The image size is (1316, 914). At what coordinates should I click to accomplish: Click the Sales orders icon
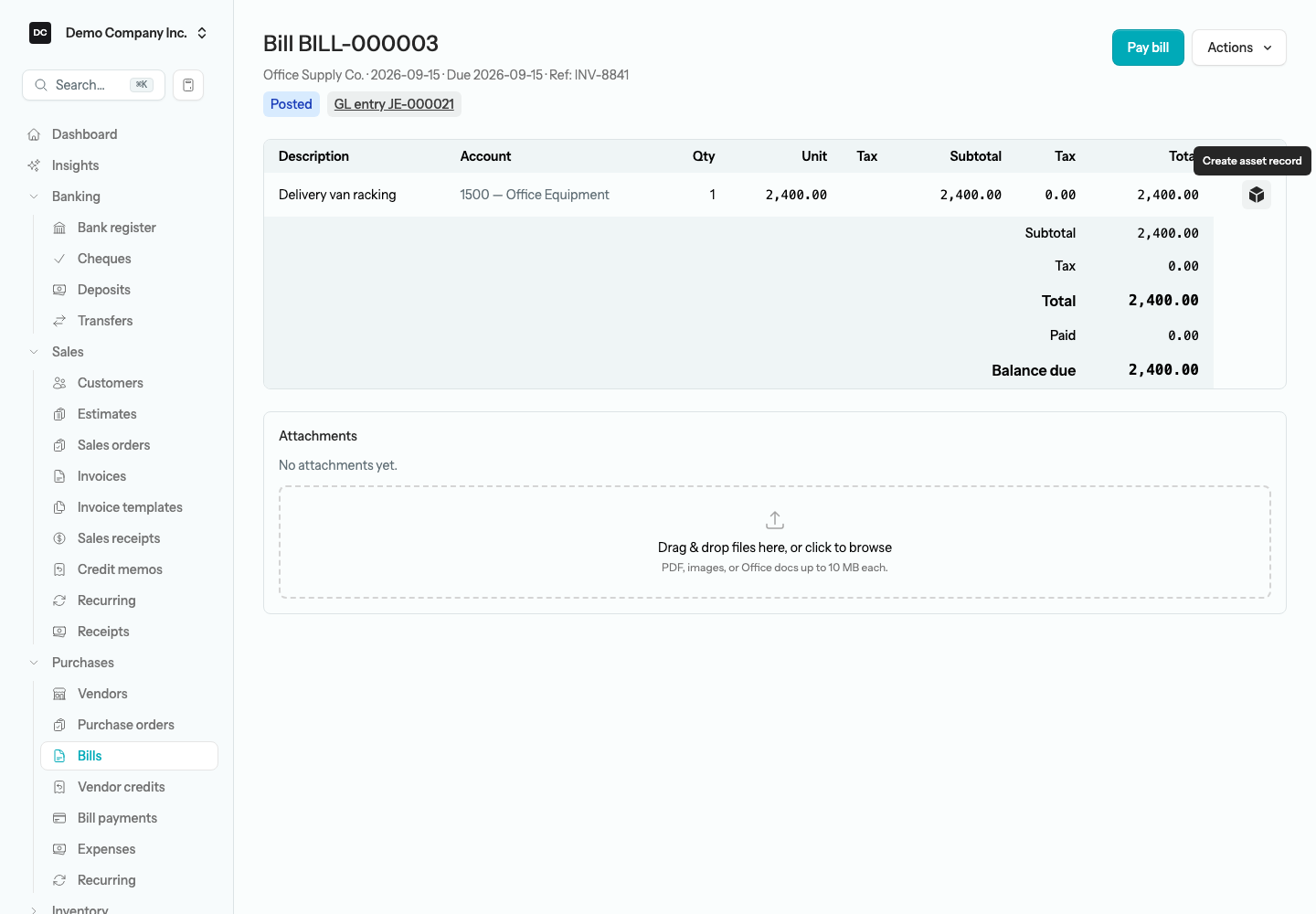(x=59, y=445)
